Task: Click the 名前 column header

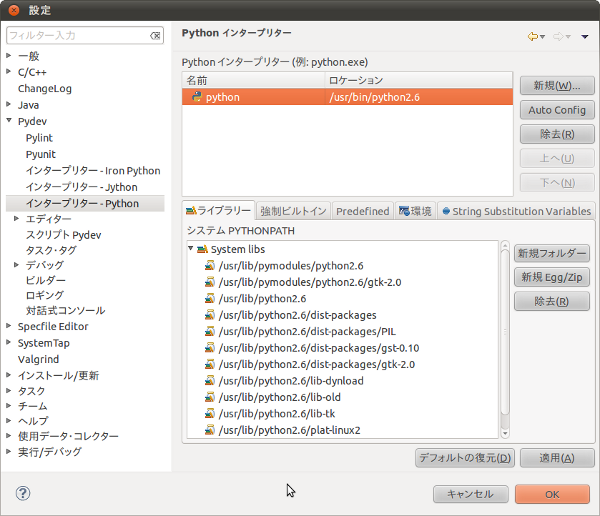Action: tap(254, 80)
